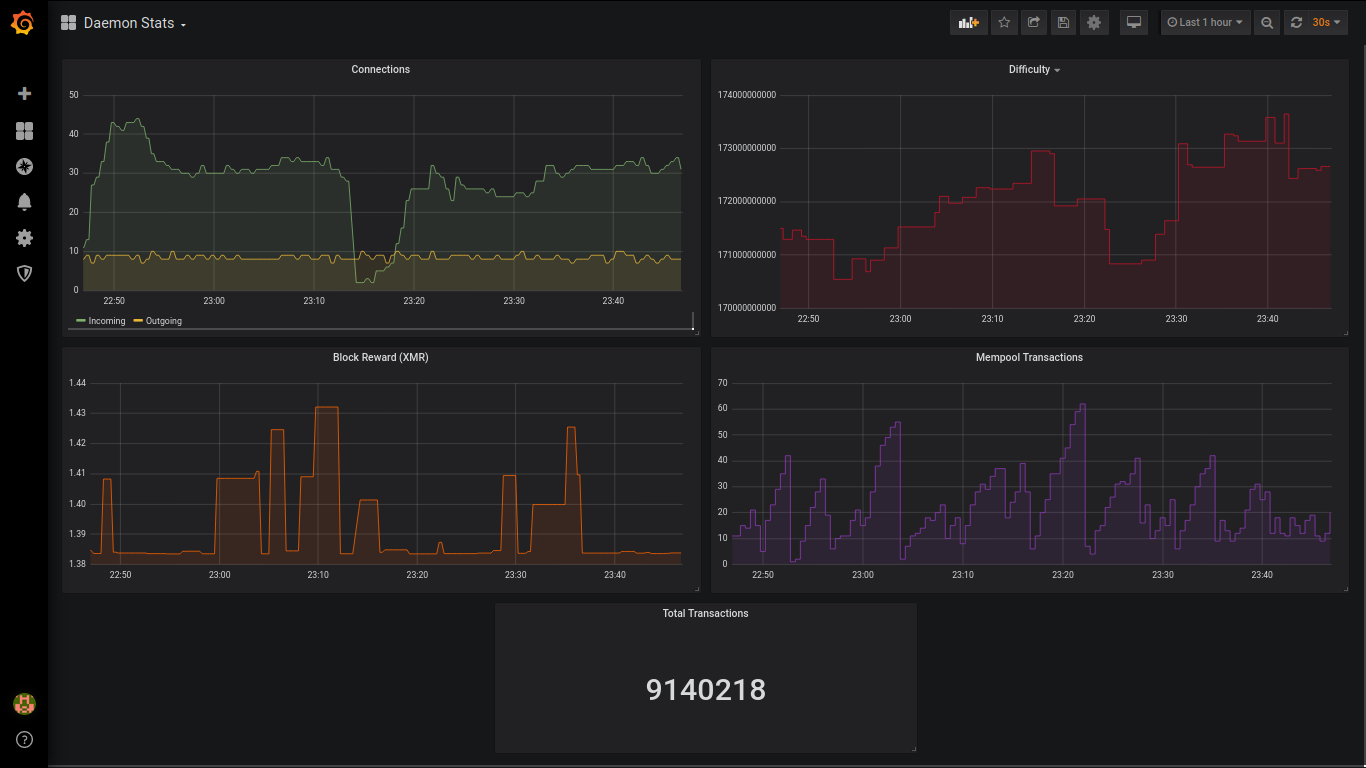Toggle the Outgoing series in legend
This screenshot has height=768, width=1366.
[x=163, y=321]
